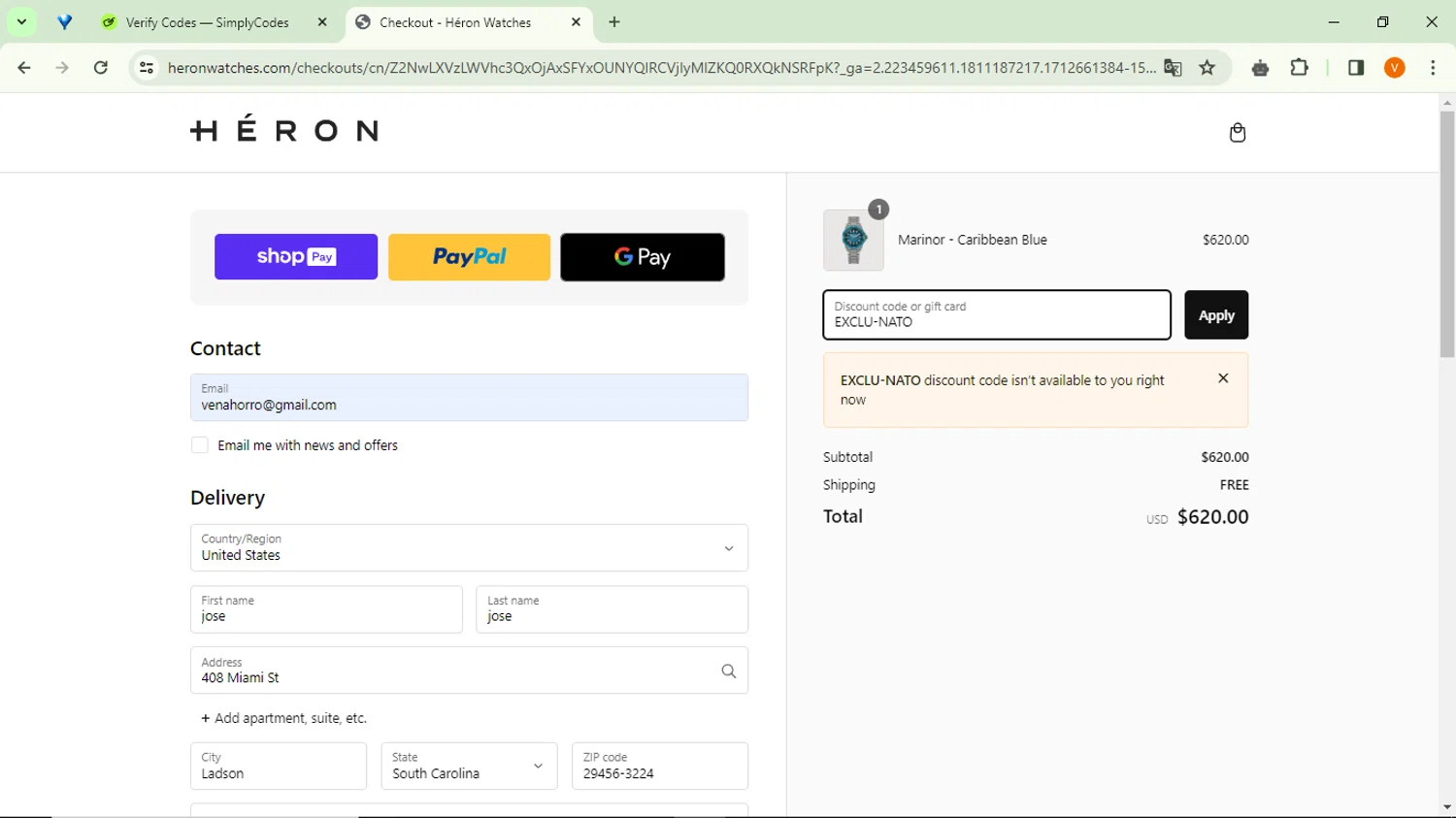Click the First name field
Image resolution: width=1456 pixels, height=818 pixels.
326,609
